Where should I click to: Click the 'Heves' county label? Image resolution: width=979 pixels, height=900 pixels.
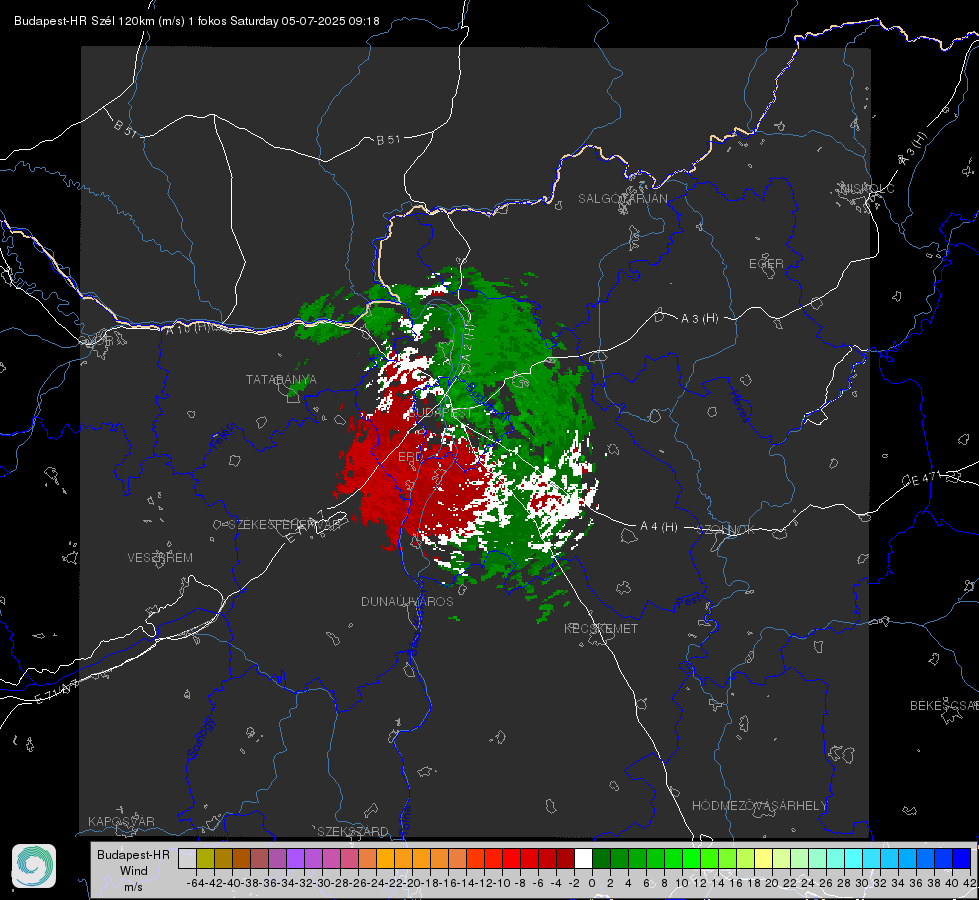click(739, 407)
